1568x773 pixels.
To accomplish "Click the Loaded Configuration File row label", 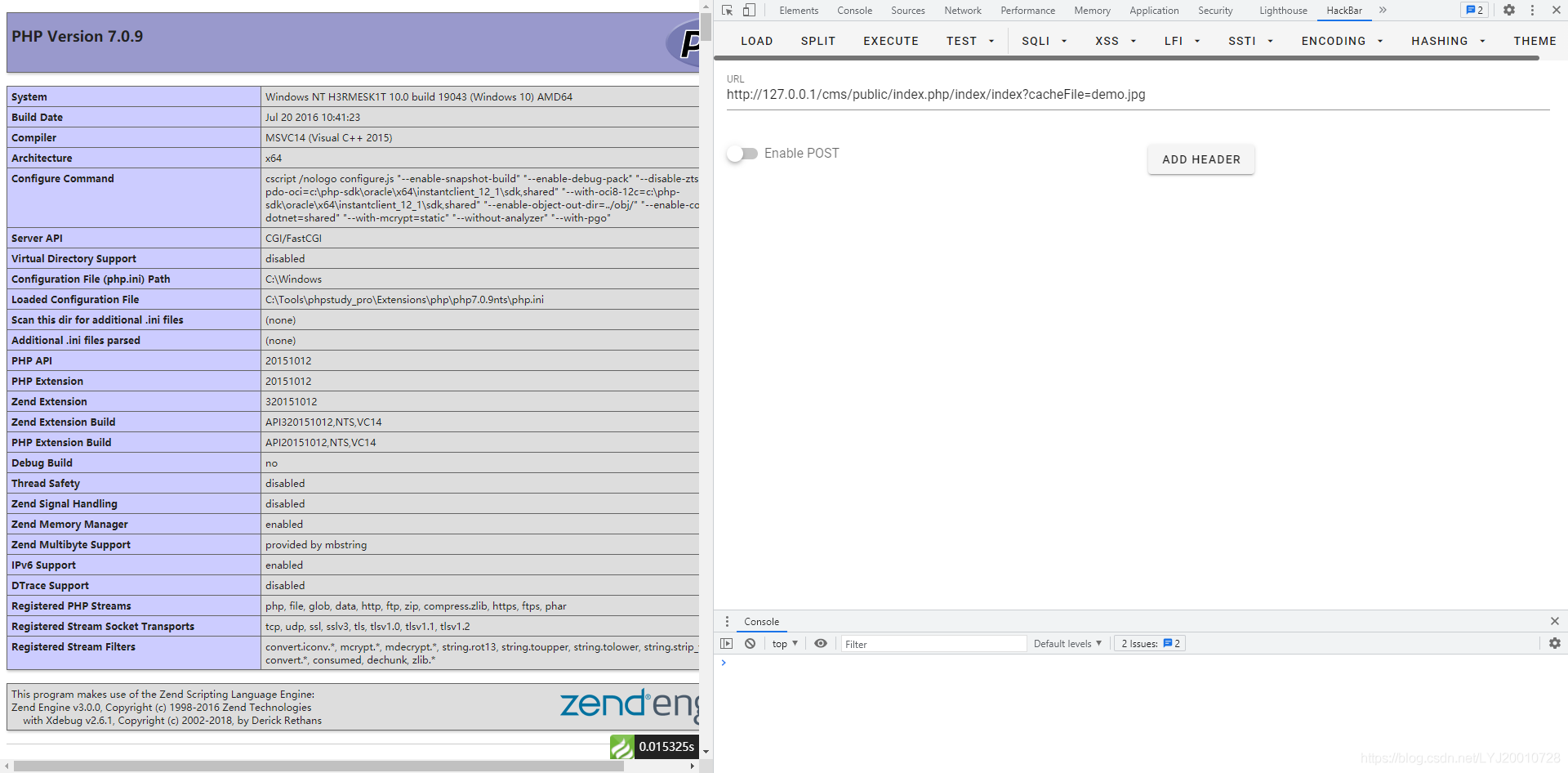I will click(x=75, y=300).
